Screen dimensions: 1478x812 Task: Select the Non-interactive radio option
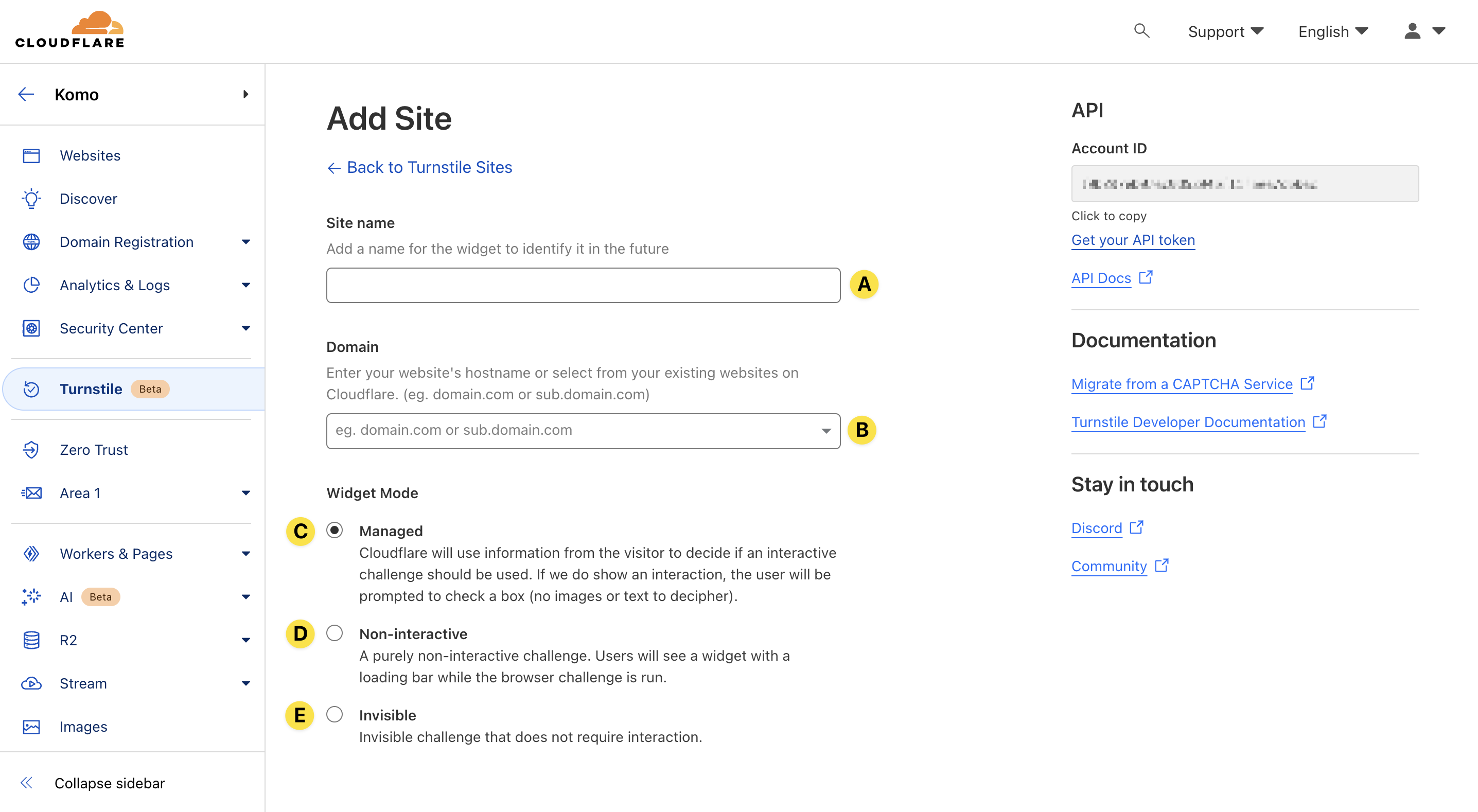point(335,633)
